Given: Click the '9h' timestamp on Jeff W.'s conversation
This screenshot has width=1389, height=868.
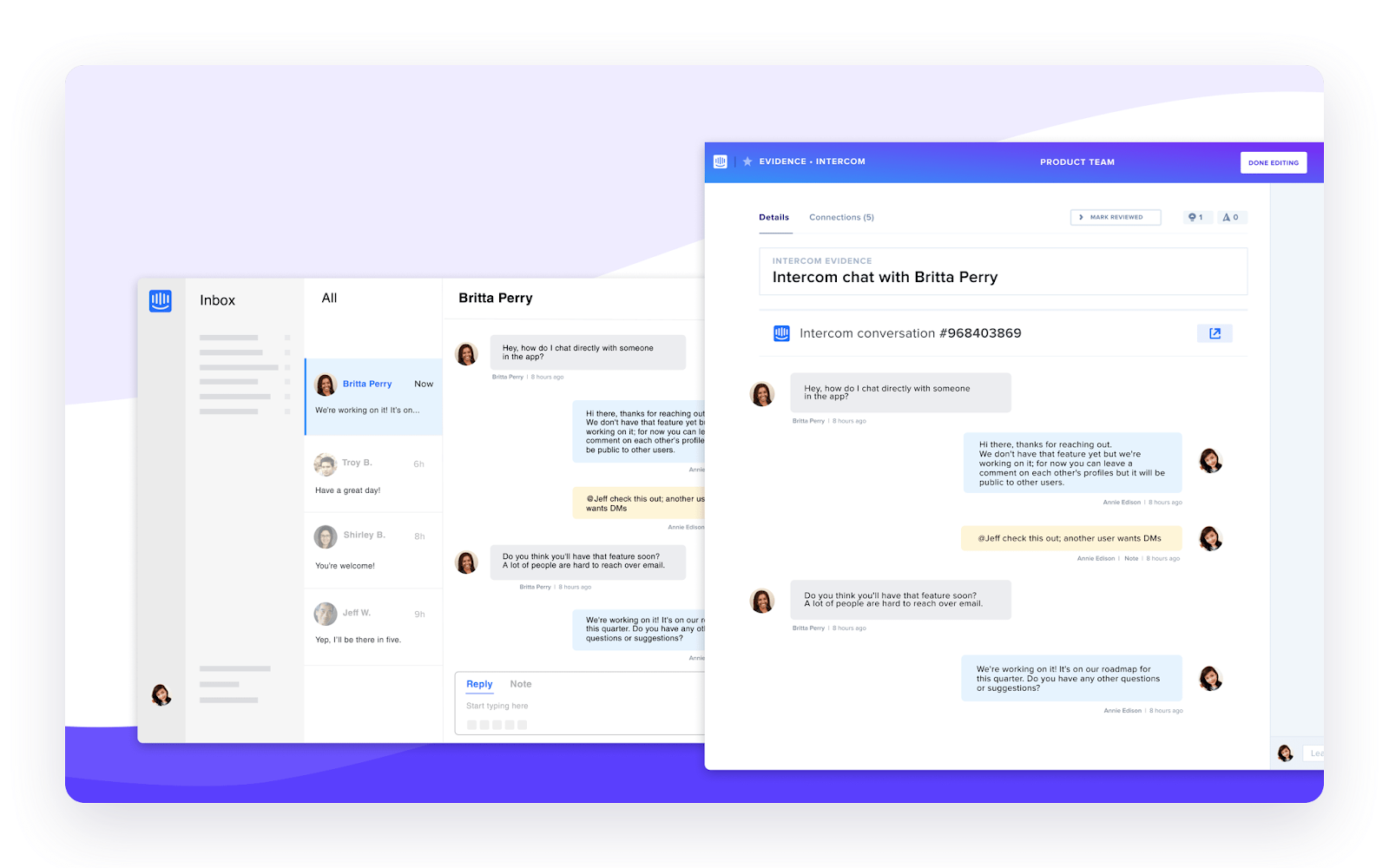Looking at the screenshot, I should (419, 615).
